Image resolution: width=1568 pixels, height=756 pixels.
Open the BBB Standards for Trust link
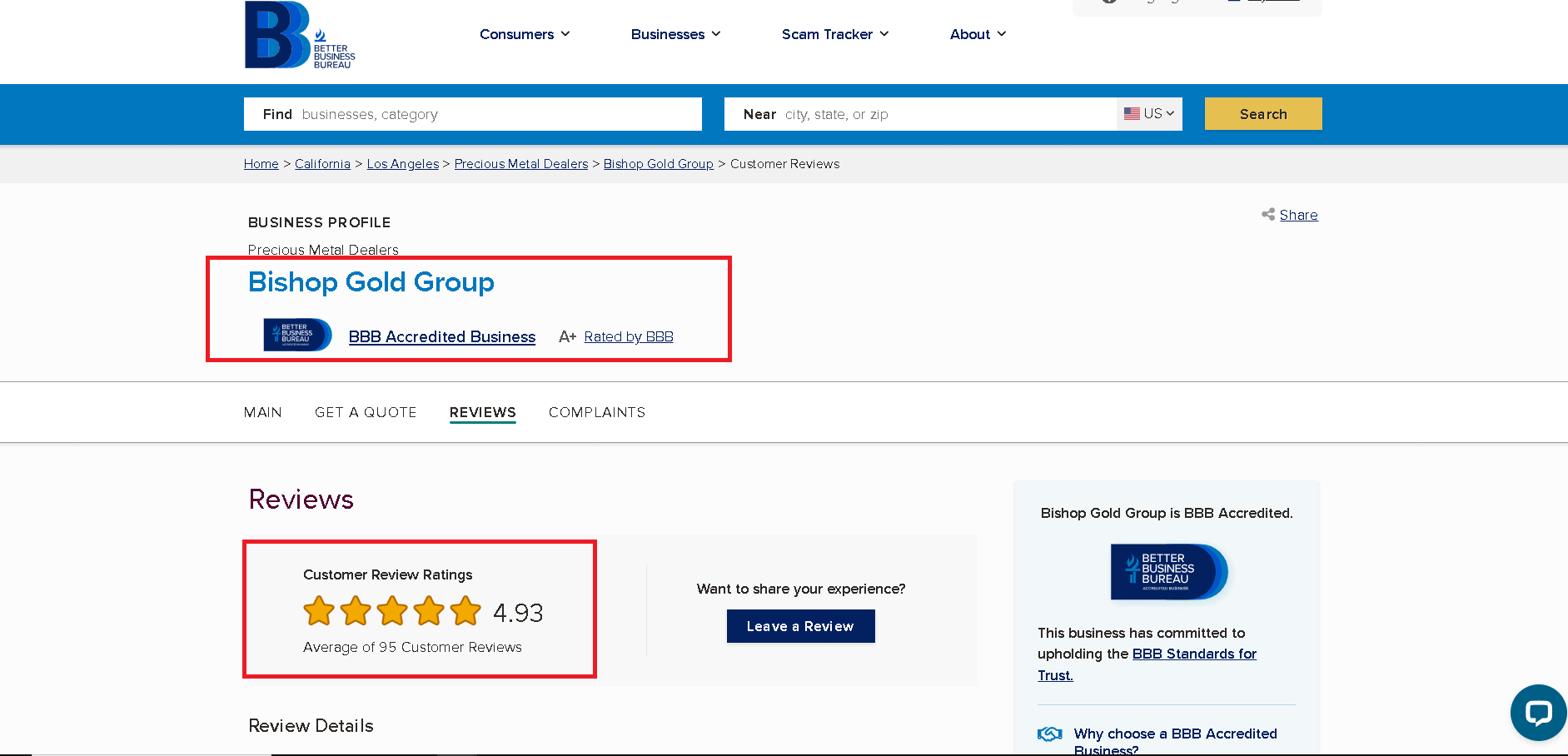1194,654
